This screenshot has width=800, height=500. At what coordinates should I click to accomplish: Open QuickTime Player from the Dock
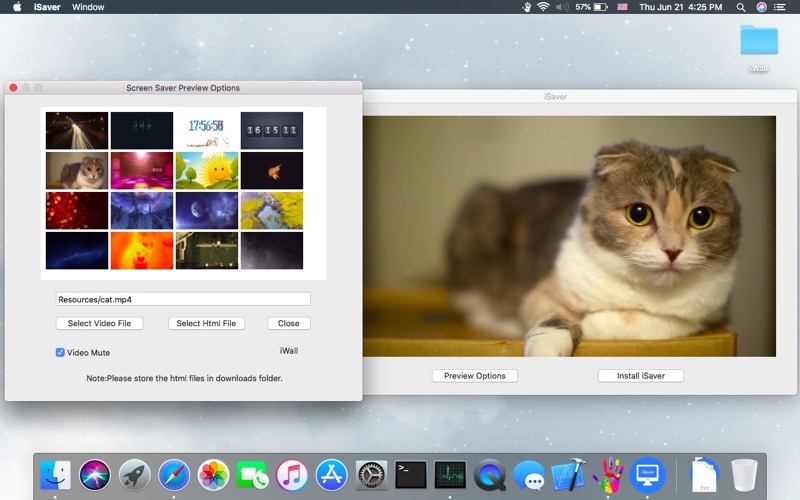490,474
